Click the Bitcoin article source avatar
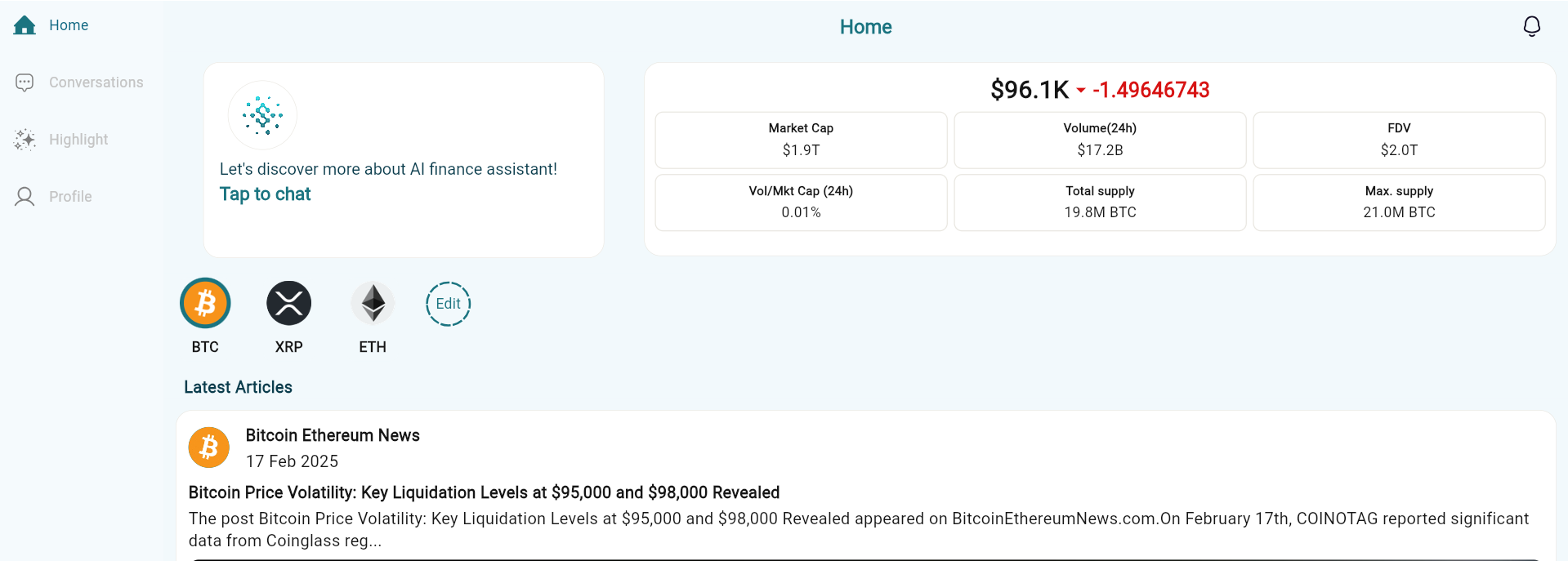The height and width of the screenshot is (561, 1568). click(209, 447)
